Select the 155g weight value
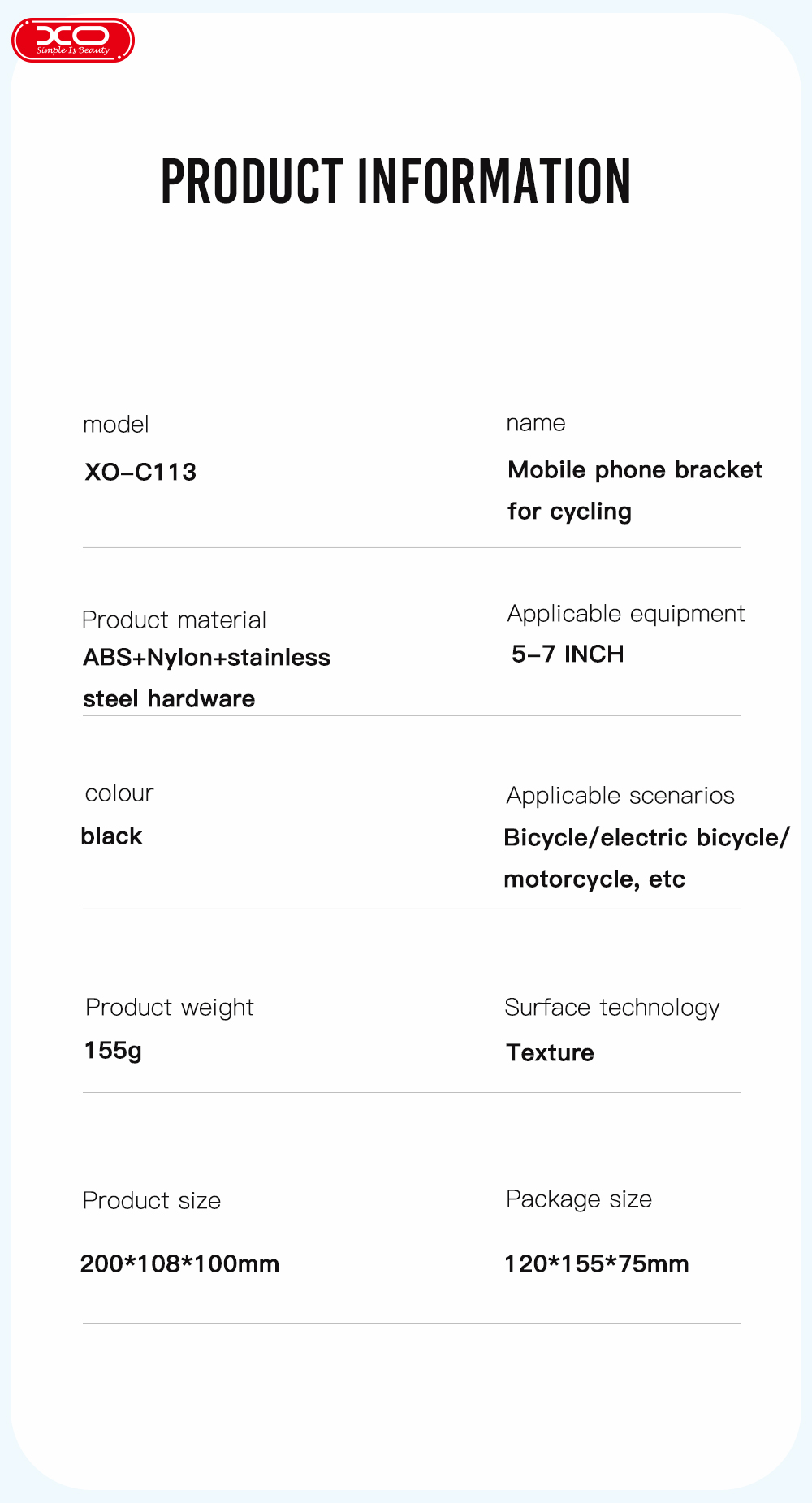 (x=113, y=1051)
